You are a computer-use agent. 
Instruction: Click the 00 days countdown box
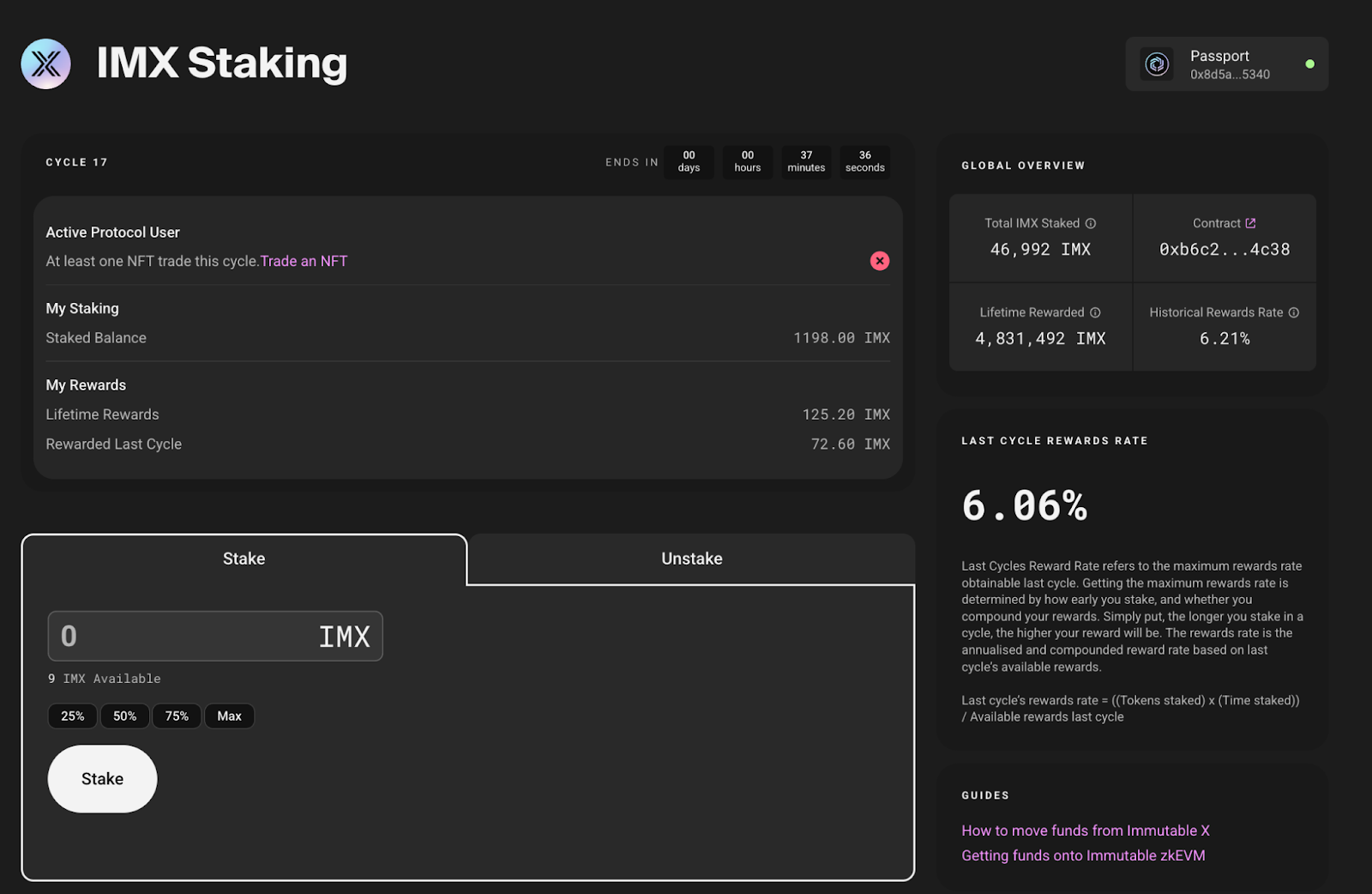click(x=689, y=162)
